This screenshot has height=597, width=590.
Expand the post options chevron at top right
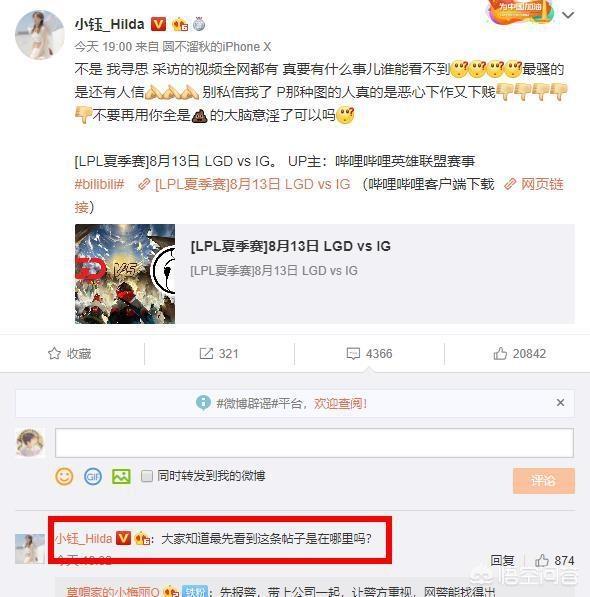point(568,15)
